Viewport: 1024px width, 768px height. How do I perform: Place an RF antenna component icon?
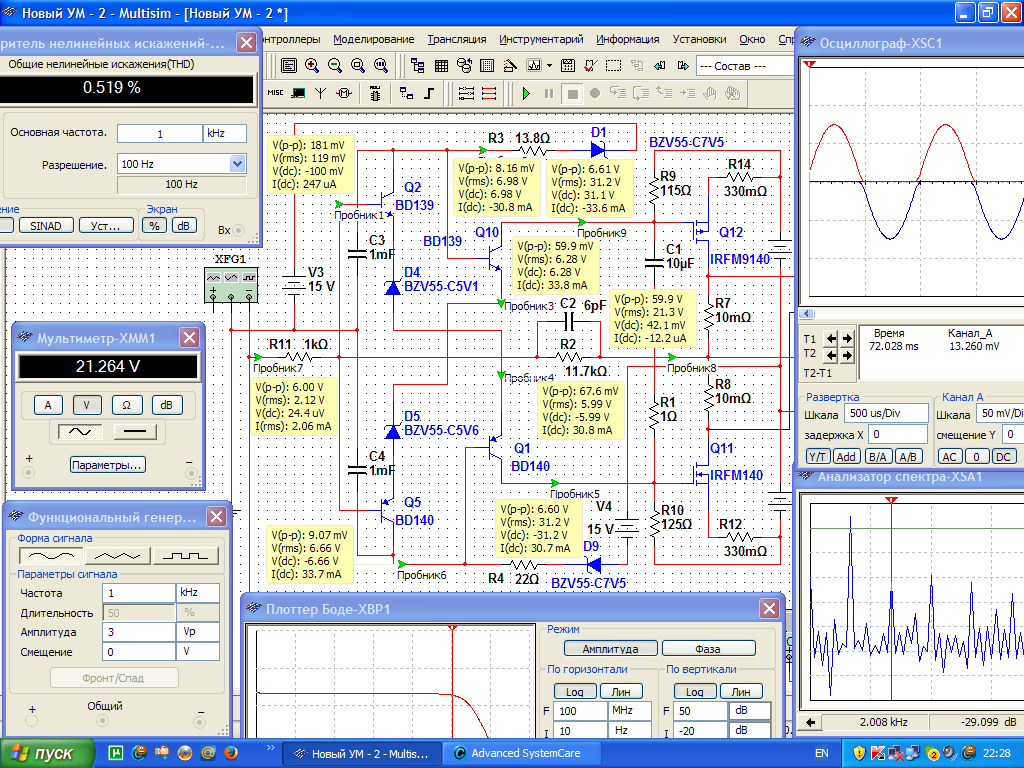coord(320,93)
